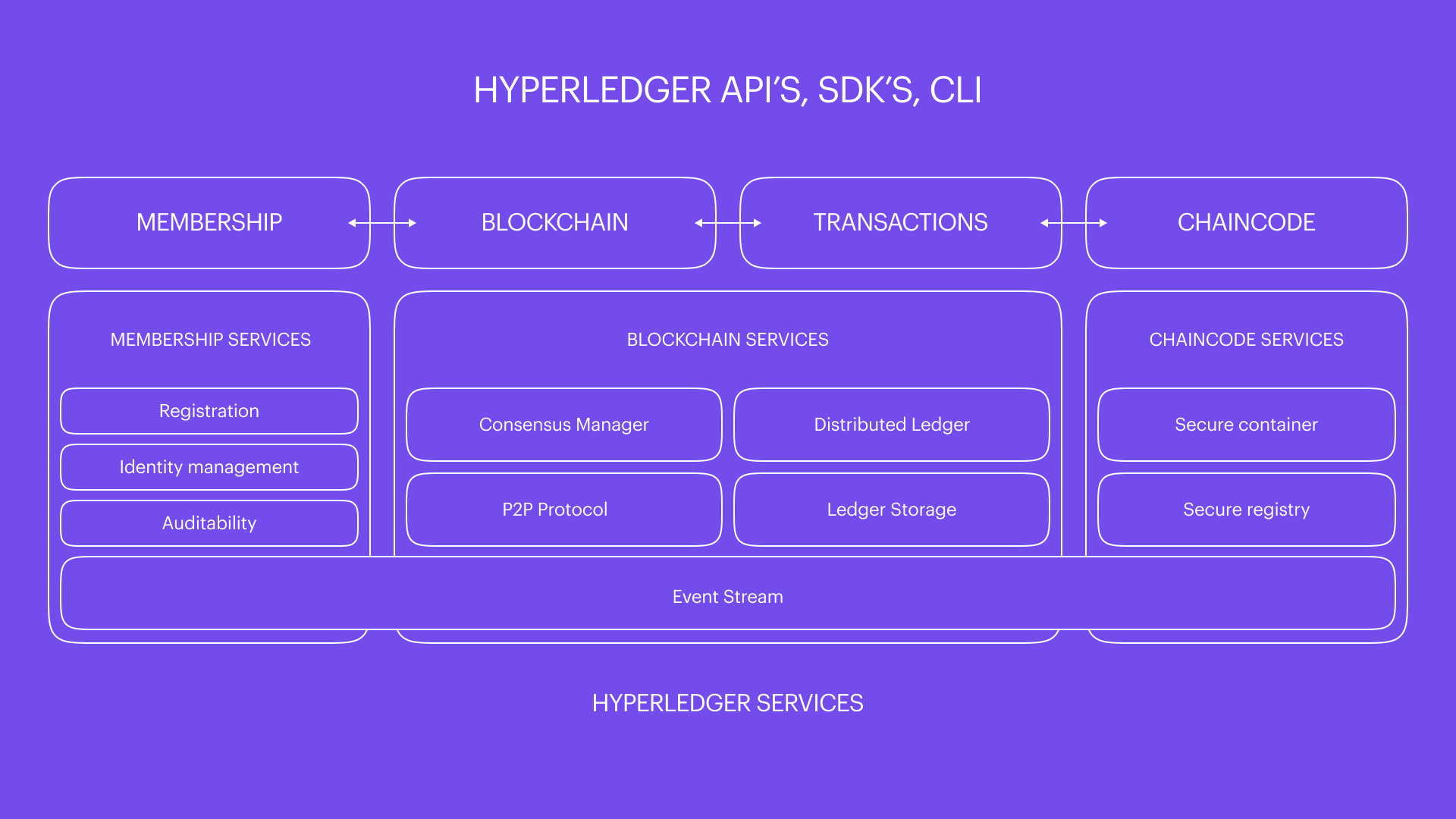Expand the Registration service box
The width and height of the screenshot is (1456, 819).
[209, 411]
